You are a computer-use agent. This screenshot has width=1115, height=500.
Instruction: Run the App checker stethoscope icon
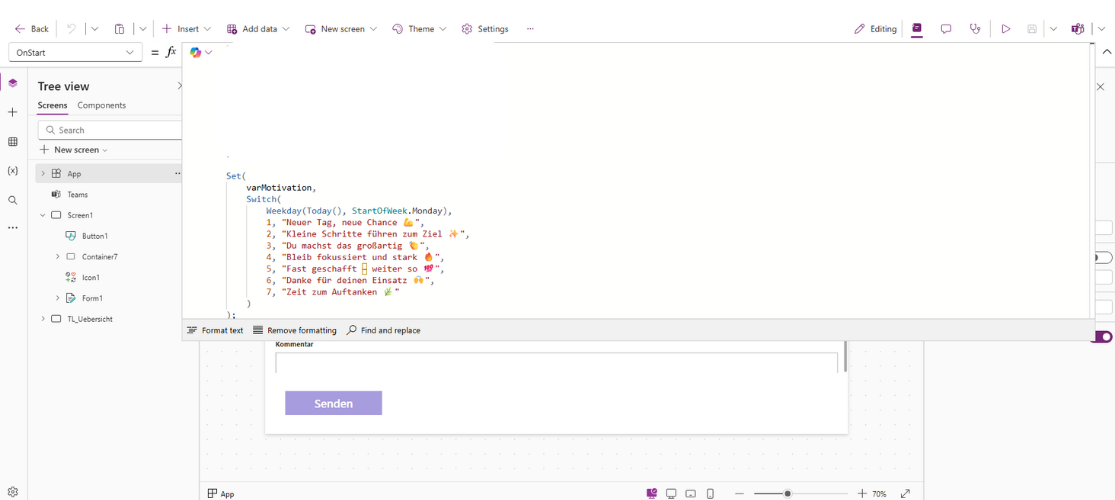(975, 29)
